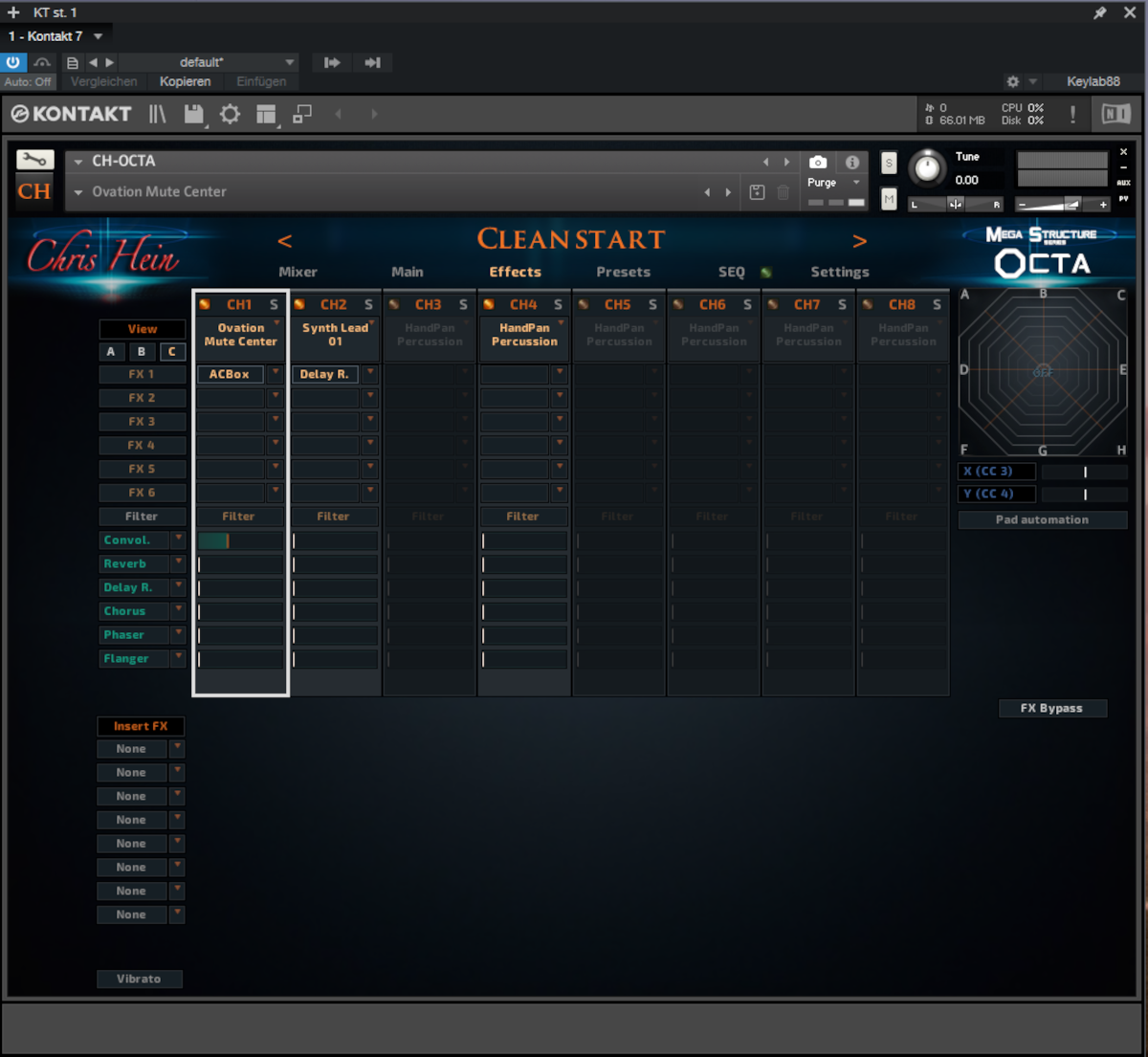Toggle the CH4 channel power LED

(x=489, y=304)
